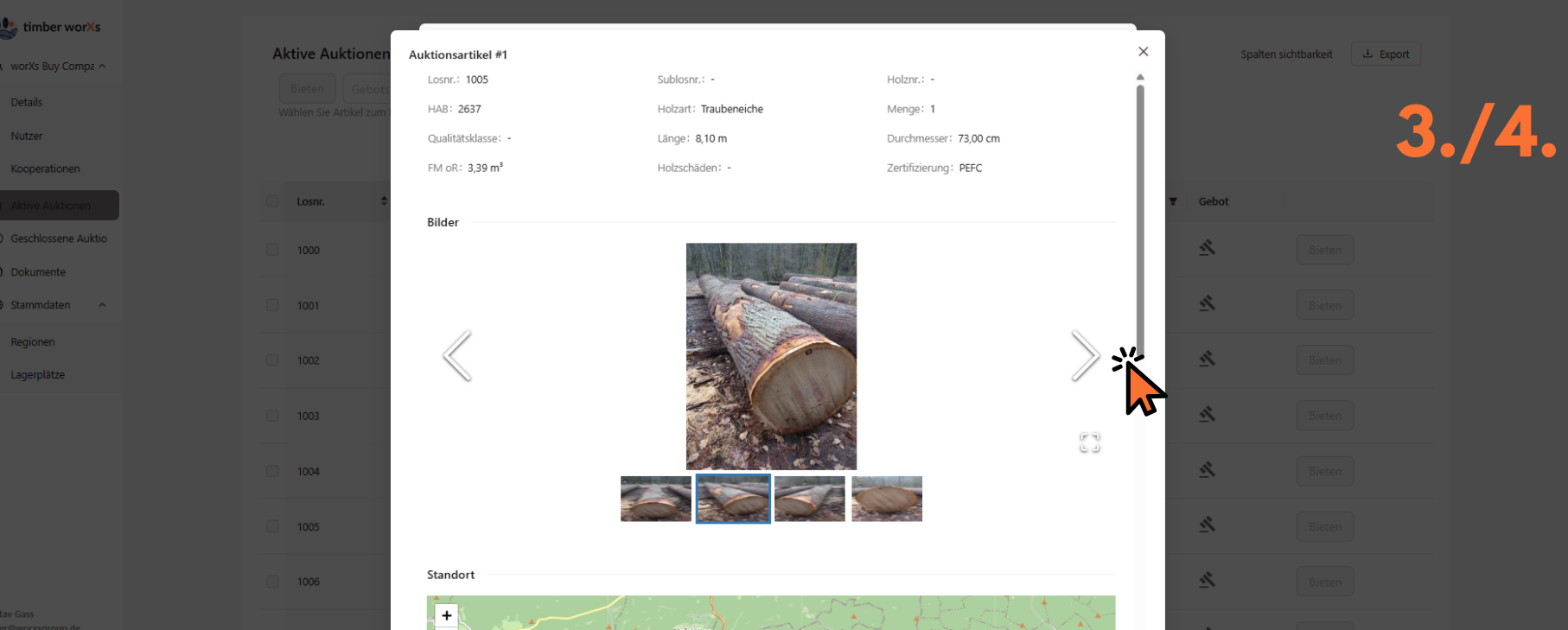Open Geschlossene Auktionen in the sidebar
Image resolution: width=1568 pixels, height=630 pixels.
59,239
